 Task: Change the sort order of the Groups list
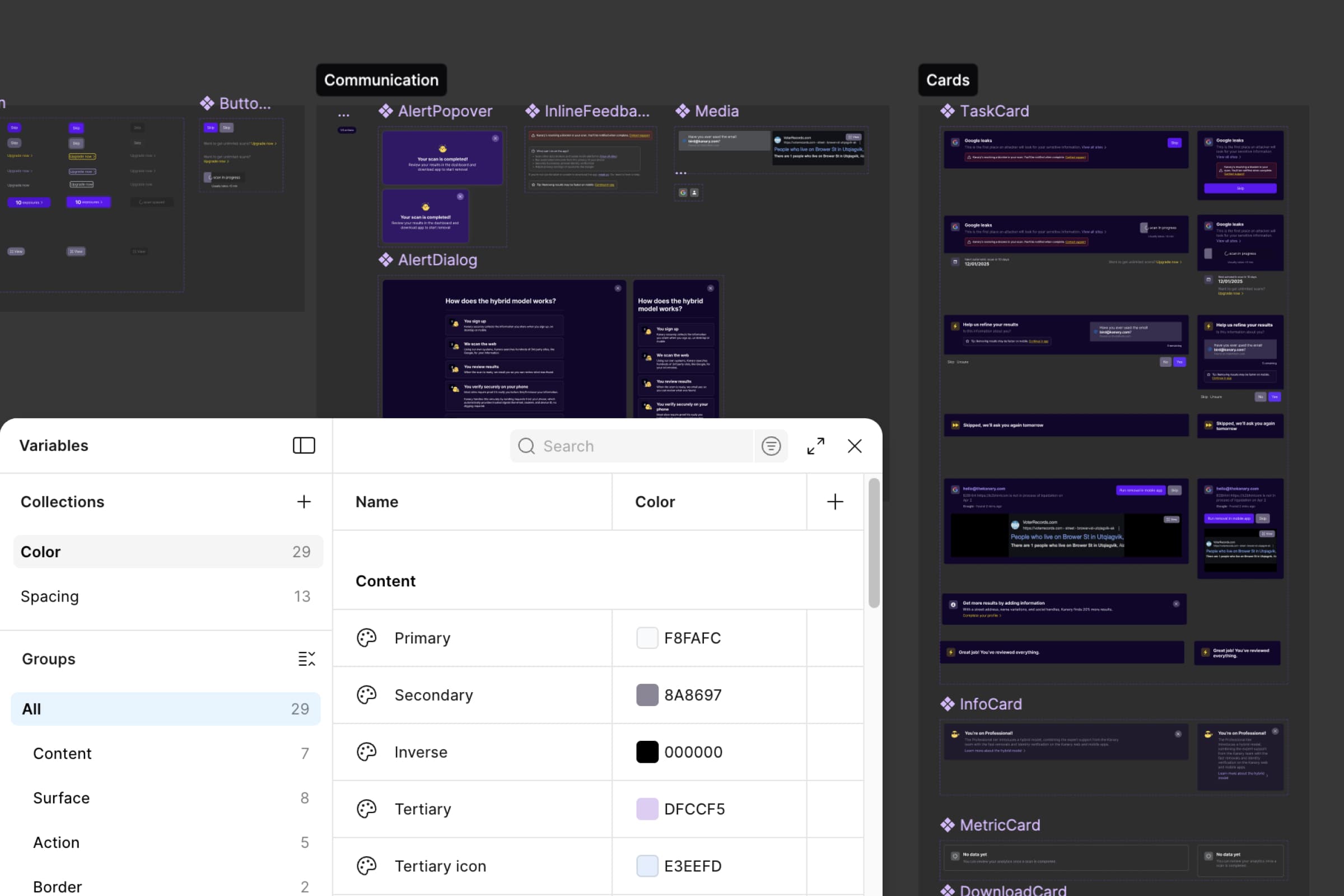[307, 659]
